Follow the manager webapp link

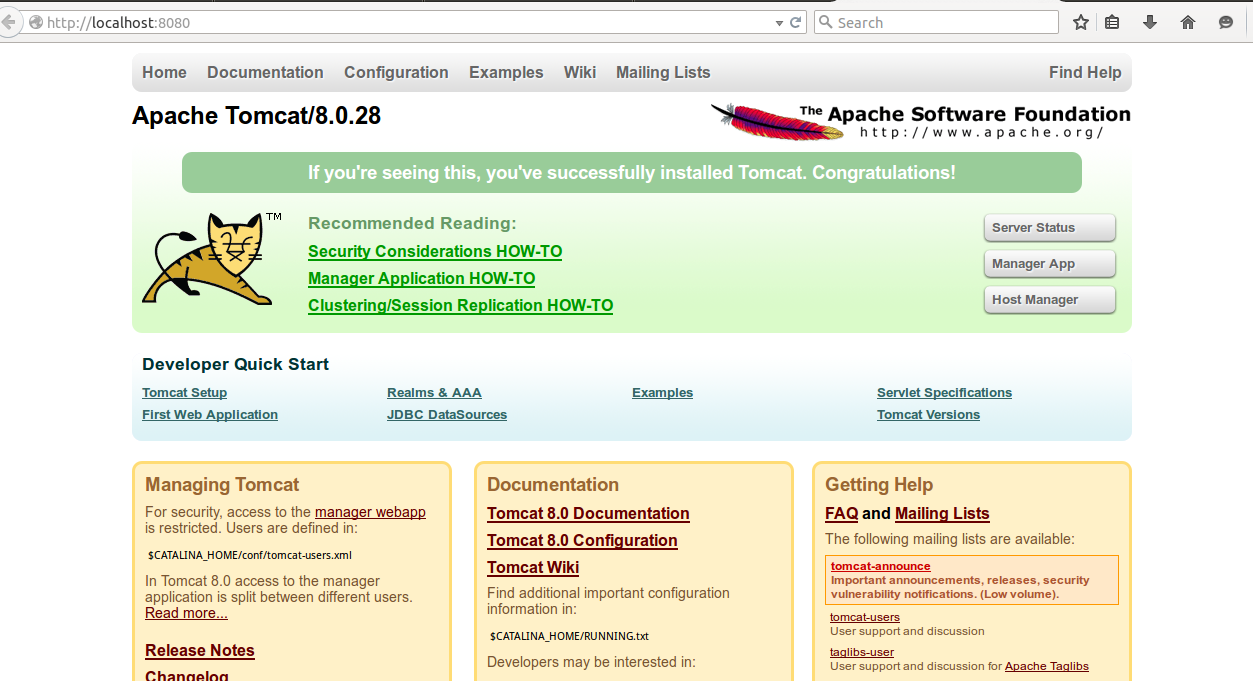click(x=370, y=512)
